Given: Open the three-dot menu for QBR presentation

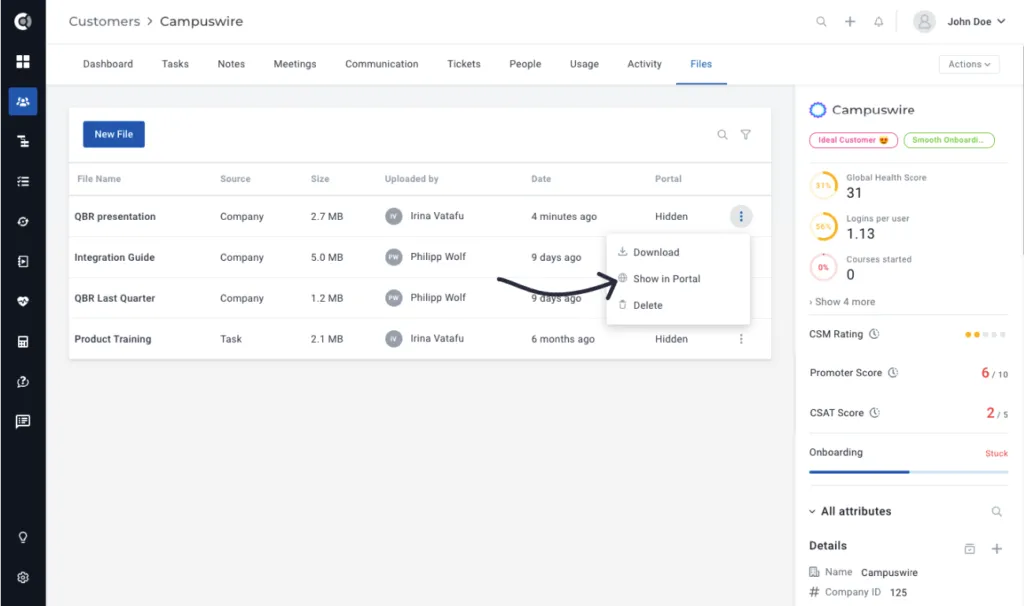Looking at the screenshot, I should tap(741, 216).
